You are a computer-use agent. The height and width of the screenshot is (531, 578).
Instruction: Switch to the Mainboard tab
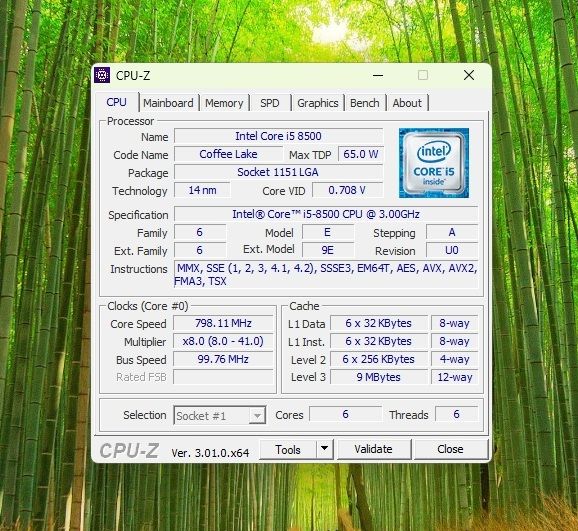point(168,103)
